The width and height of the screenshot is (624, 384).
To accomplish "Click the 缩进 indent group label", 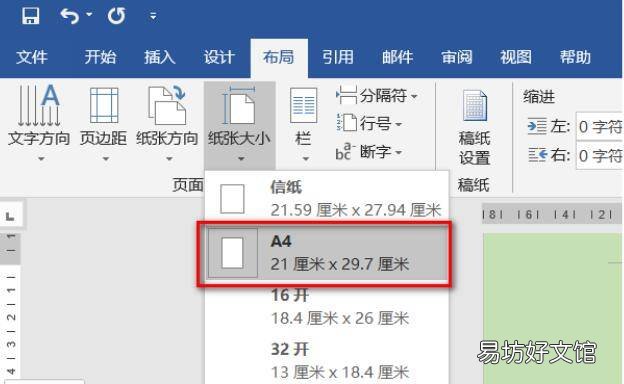I will [x=539, y=97].
